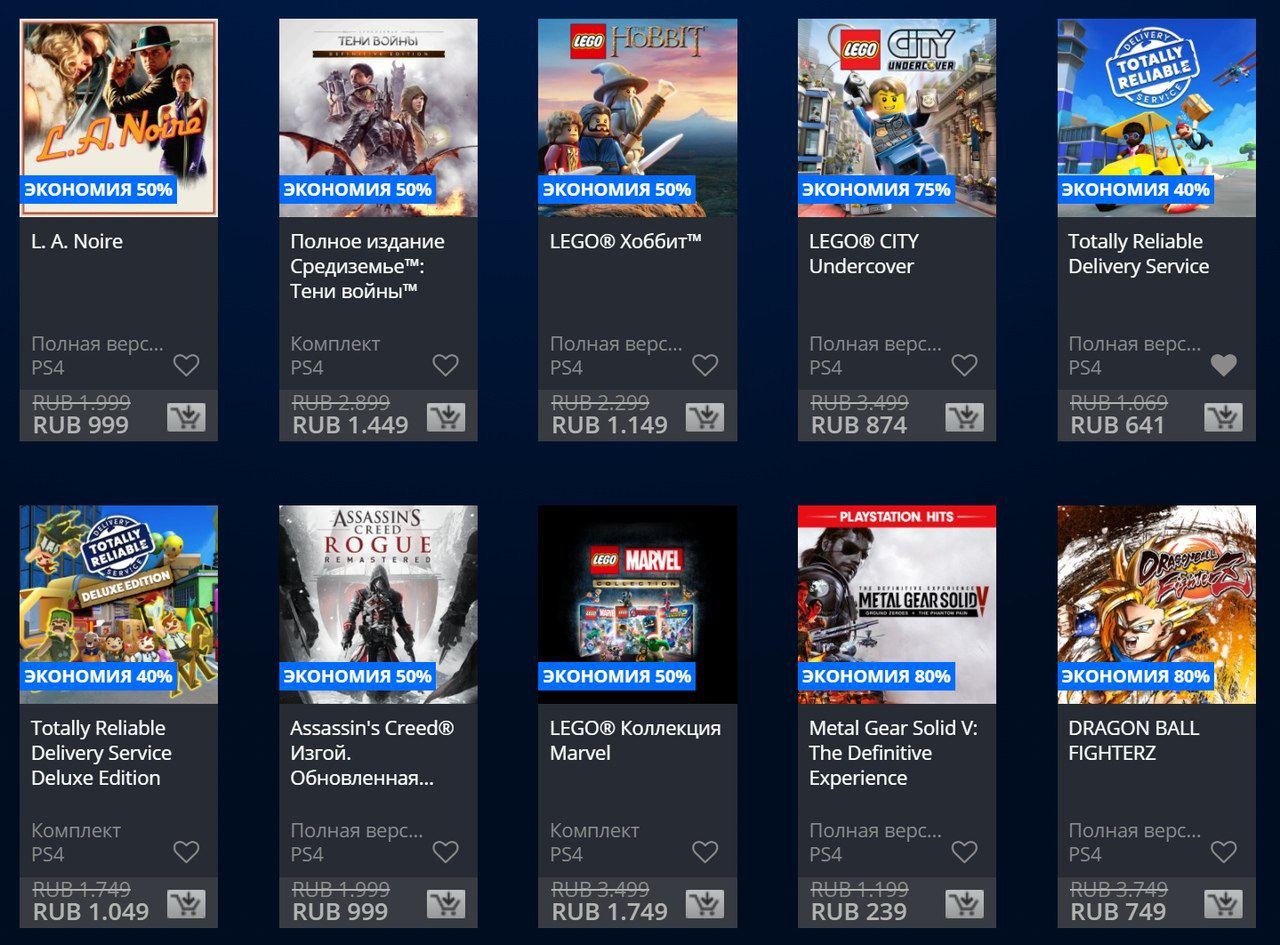This screenshot has width=1280, height=945.
Task: Add Тени войны bundle to cart
Action: pos(446,417)
